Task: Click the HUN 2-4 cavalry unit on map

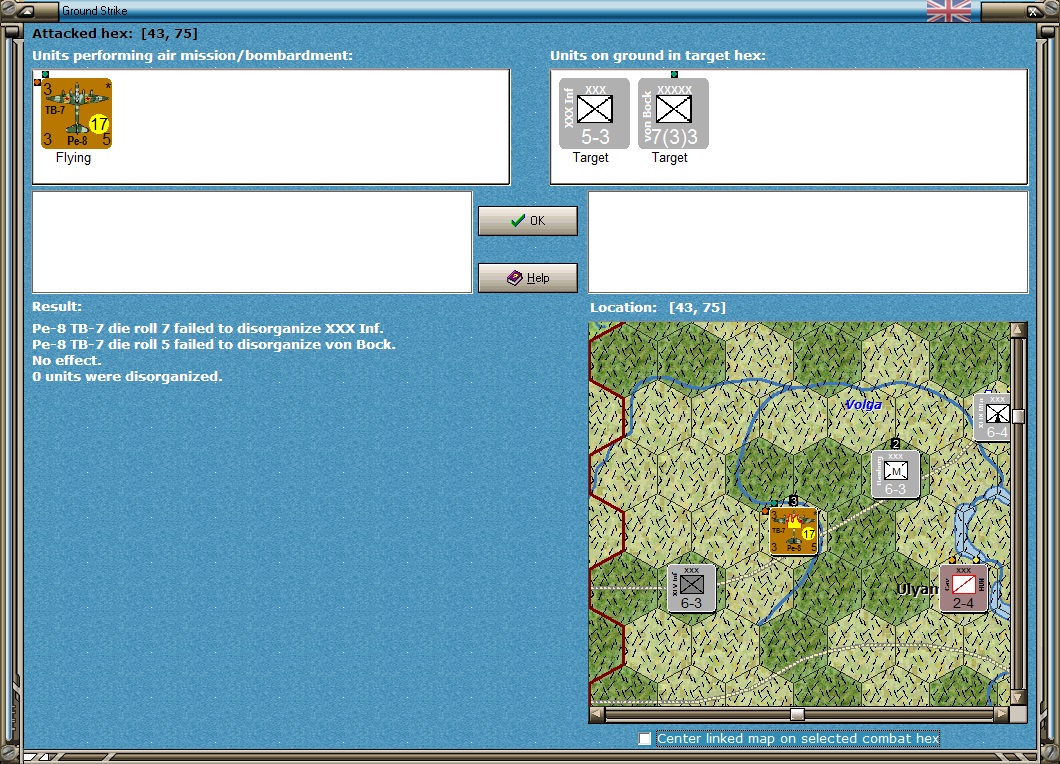Action: 963,589
